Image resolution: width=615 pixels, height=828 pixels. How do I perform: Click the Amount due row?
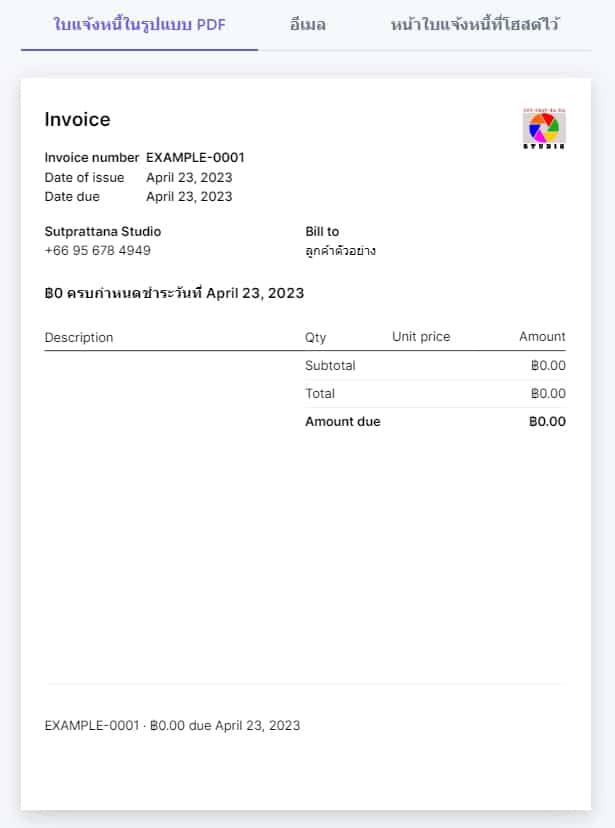(436, 421)
